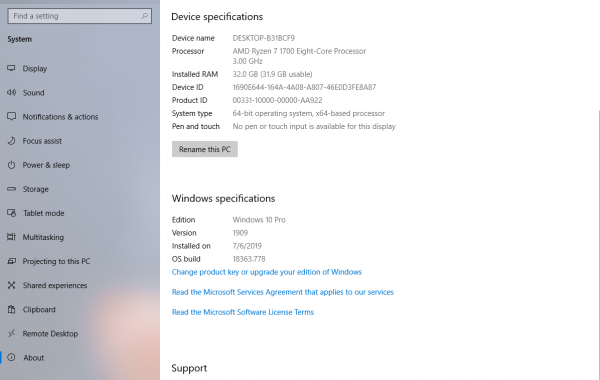600x380 pixels.
Task: Click Product ID value 00331-10000-00000-AA922
Action: tap(277, 100)
